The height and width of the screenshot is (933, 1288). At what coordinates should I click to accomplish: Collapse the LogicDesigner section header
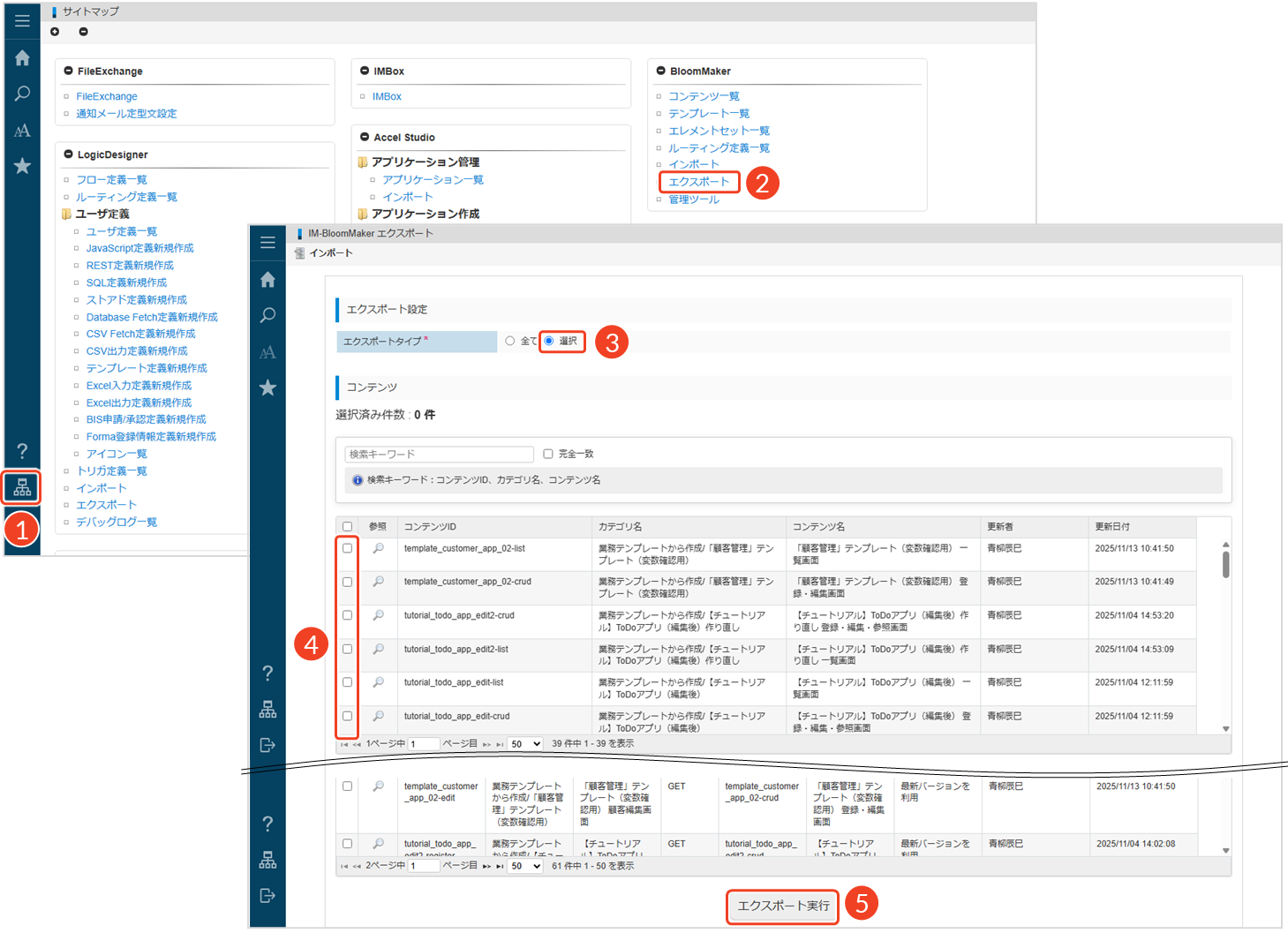[68, 154]
